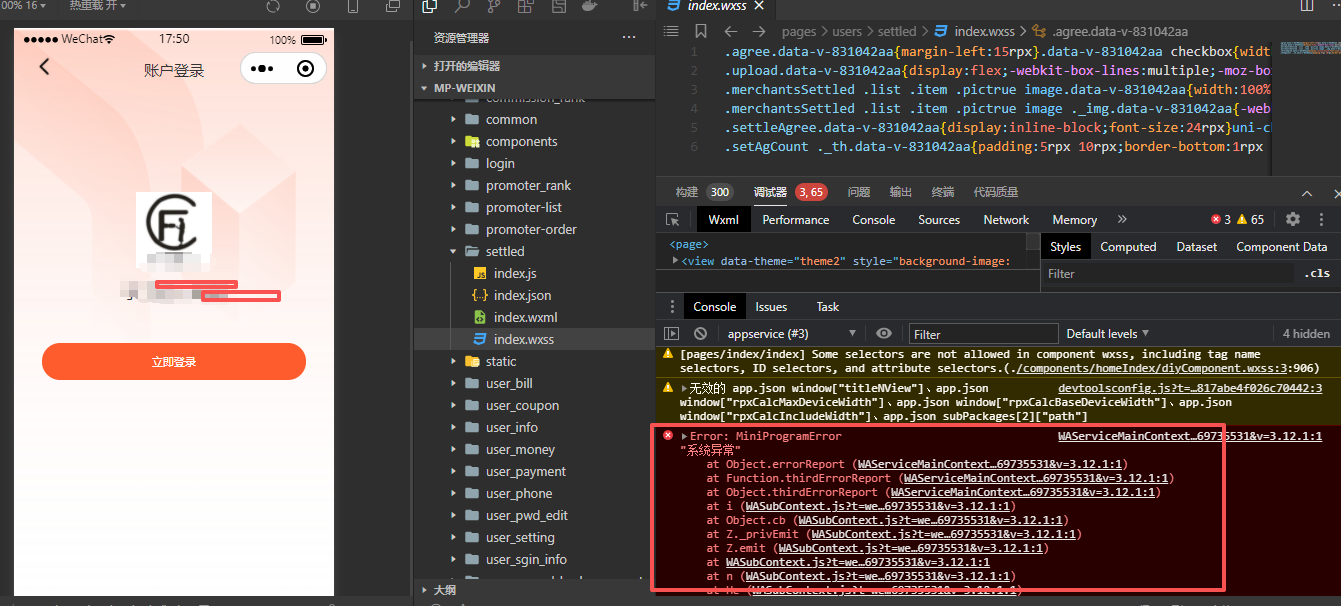Open the source control branch icon
The height and width of the screenshot is (606, 1341).
494,6
